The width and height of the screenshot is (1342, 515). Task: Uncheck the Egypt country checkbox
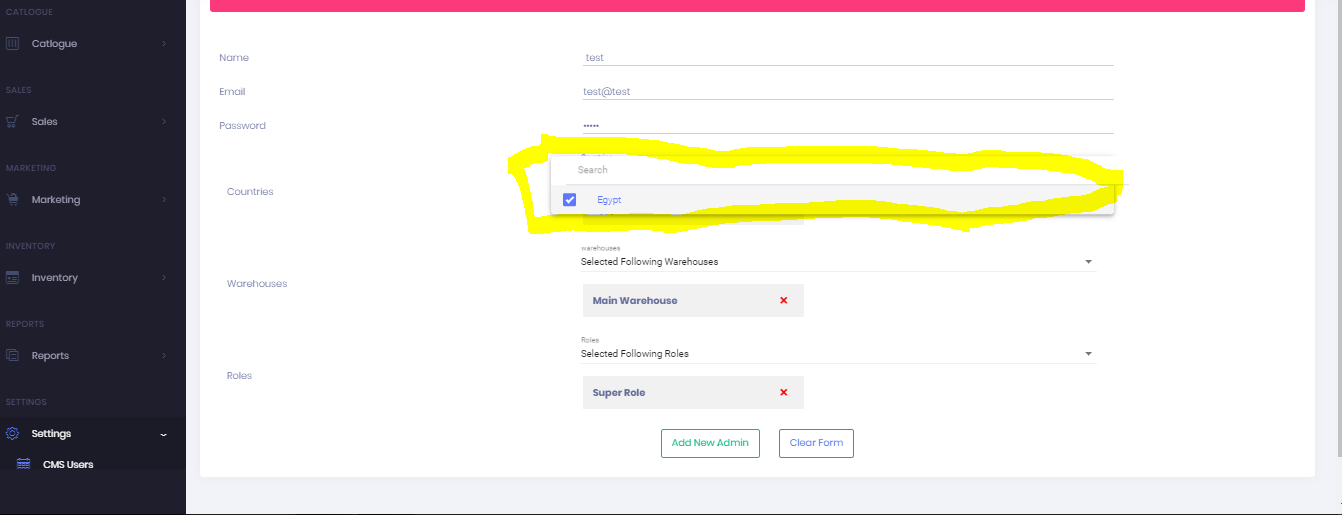click(x=570, y=200)
